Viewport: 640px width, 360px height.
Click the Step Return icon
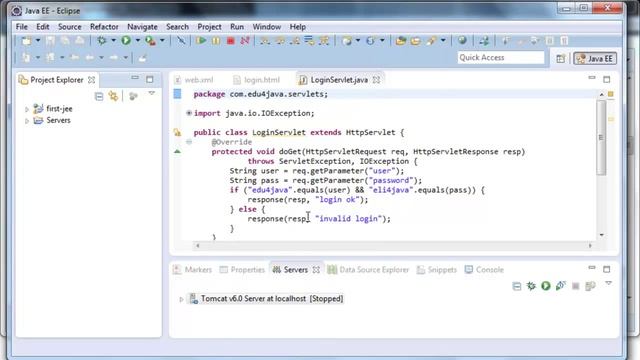[x=295, y=40]
